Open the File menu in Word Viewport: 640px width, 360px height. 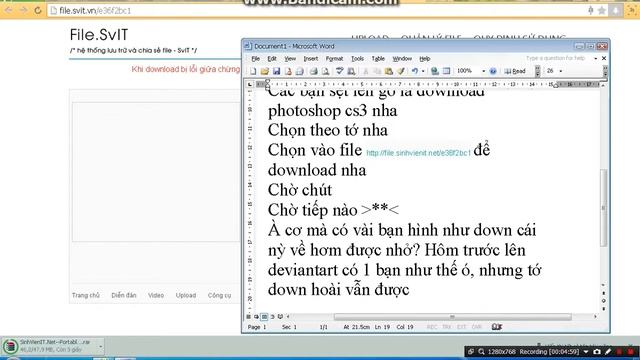pyautogui.click(x=256, y=59)
